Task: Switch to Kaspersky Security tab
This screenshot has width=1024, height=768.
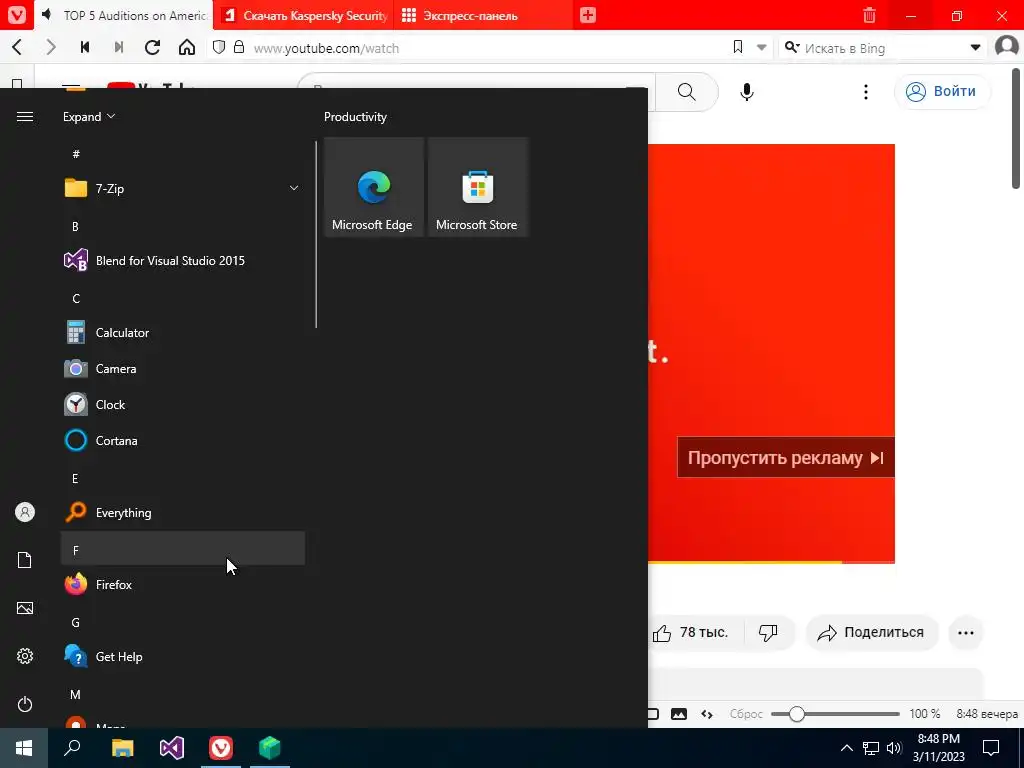Action: 304,15
